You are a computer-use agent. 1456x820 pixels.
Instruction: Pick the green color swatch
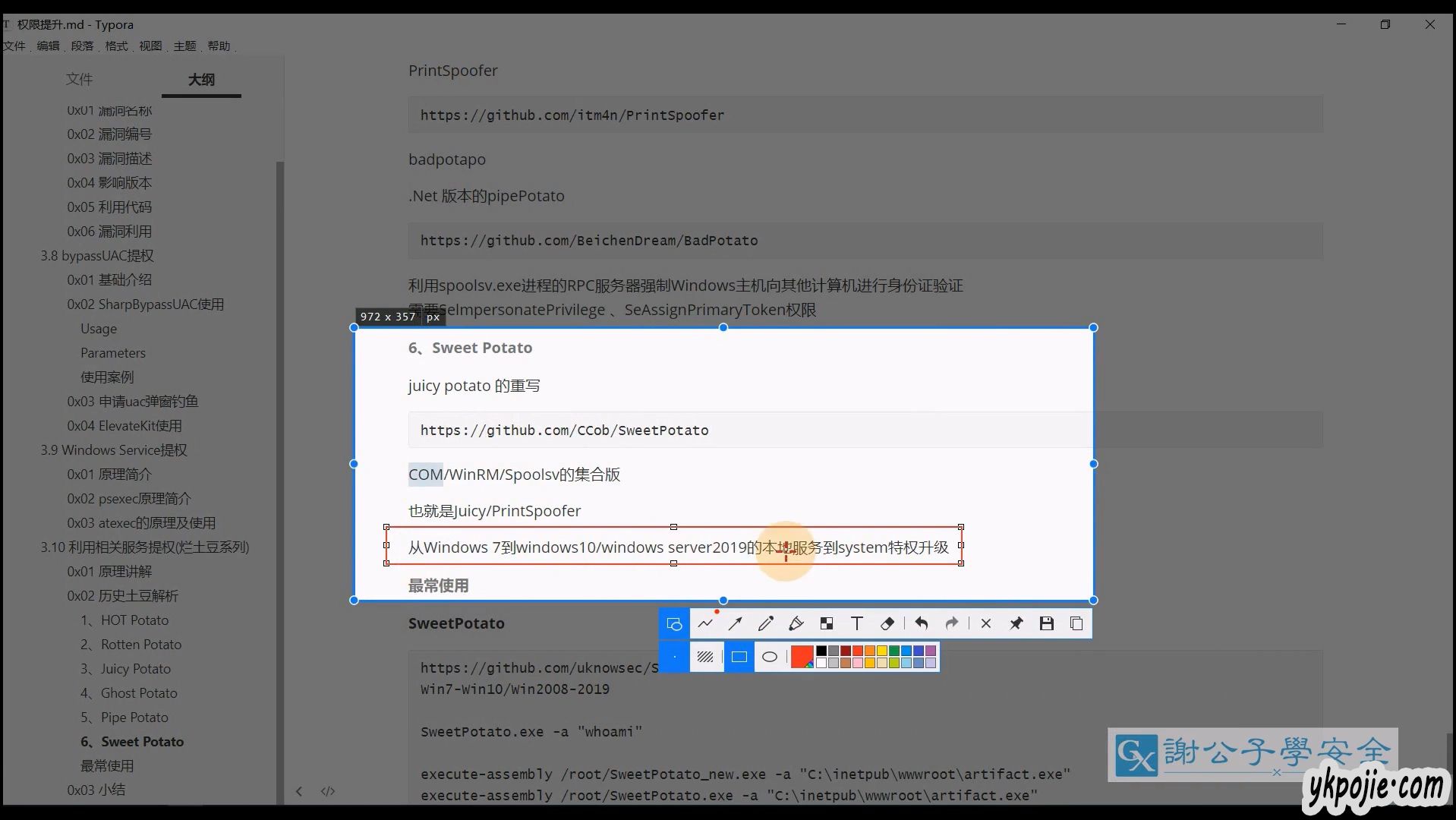pos(894,651)
